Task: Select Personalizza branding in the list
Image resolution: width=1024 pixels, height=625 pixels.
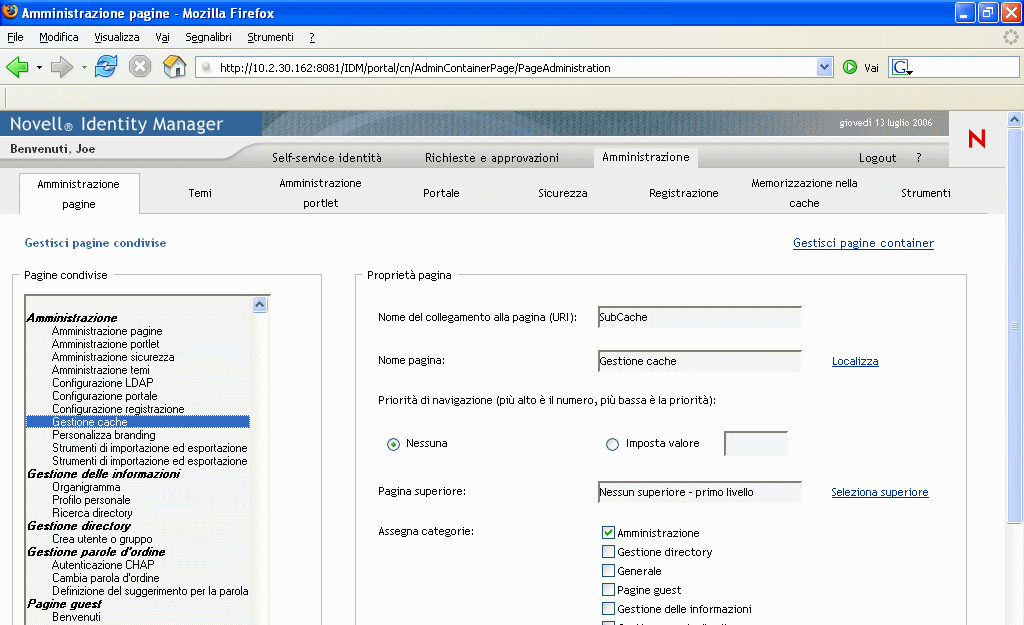Action: point(104,435)
